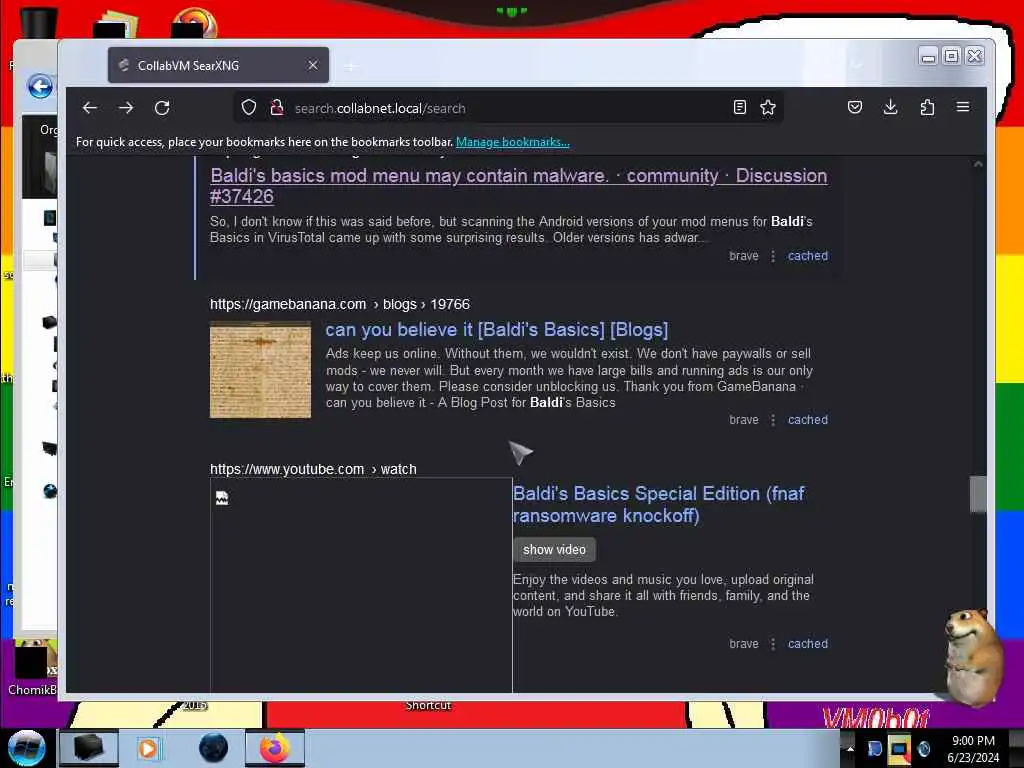
Task: Open Baldi's Basics Special Edition YouTube result
Action: [658, 504]
